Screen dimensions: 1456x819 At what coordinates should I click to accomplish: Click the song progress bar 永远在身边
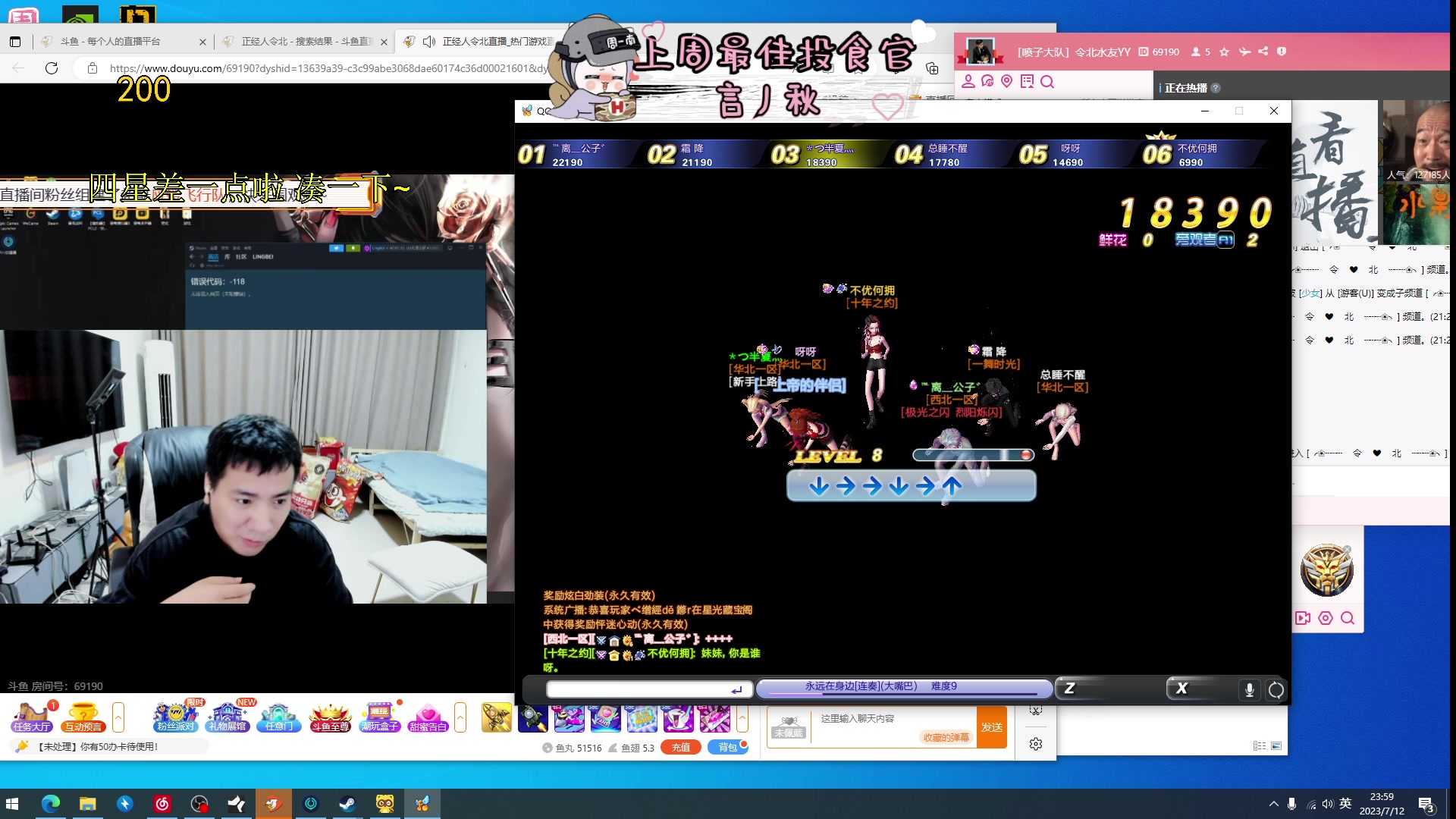[x=904, y=688]
